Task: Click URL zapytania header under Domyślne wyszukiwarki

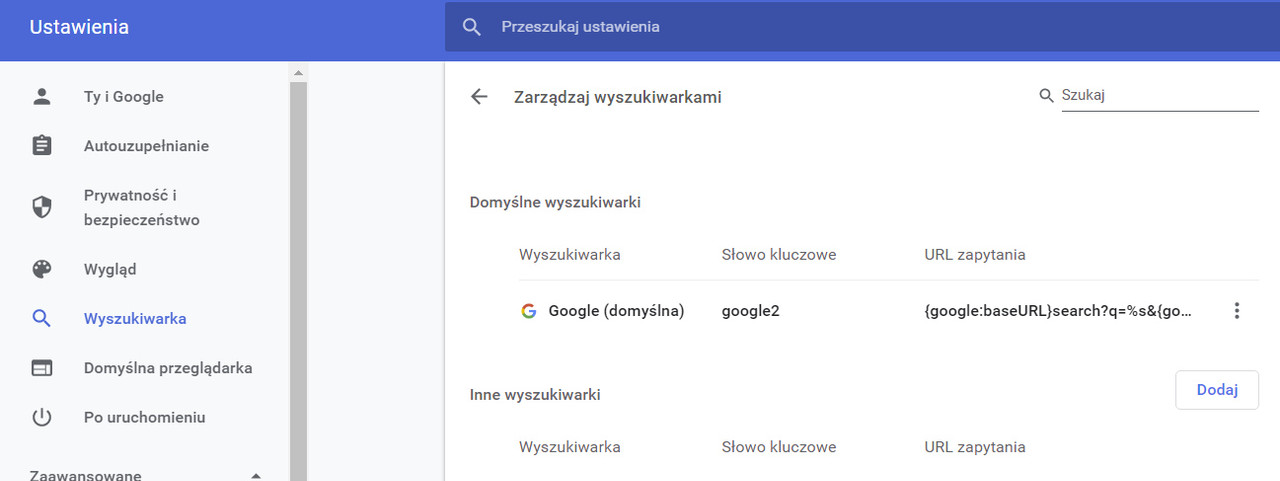Action: click(x=975, y=254)
